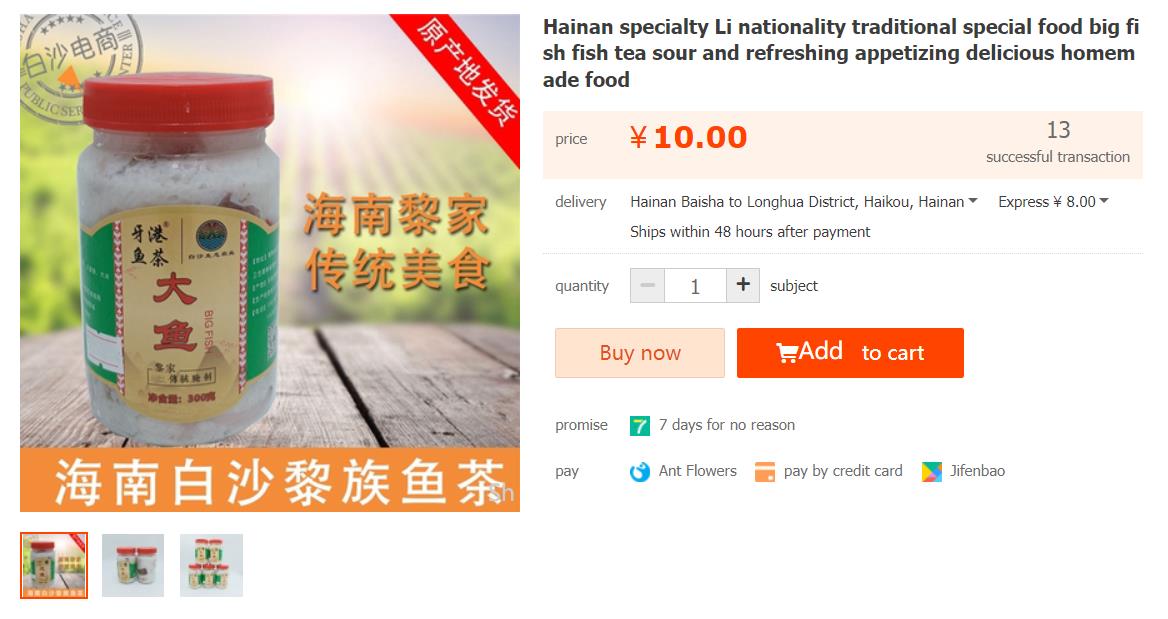This screenshot has width=1168, height=619.
Task: Click the Add to cart button
Action: point(850,353)
